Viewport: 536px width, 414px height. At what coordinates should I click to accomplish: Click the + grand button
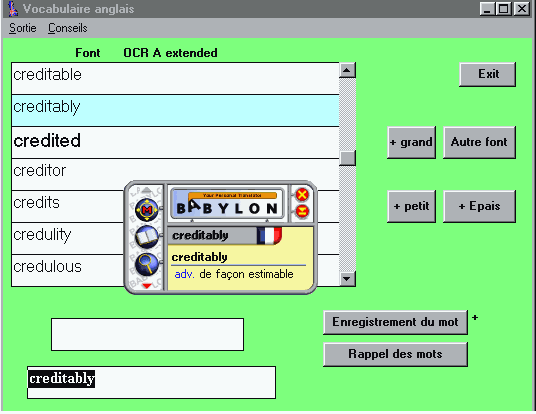click(x=412, y=142)
